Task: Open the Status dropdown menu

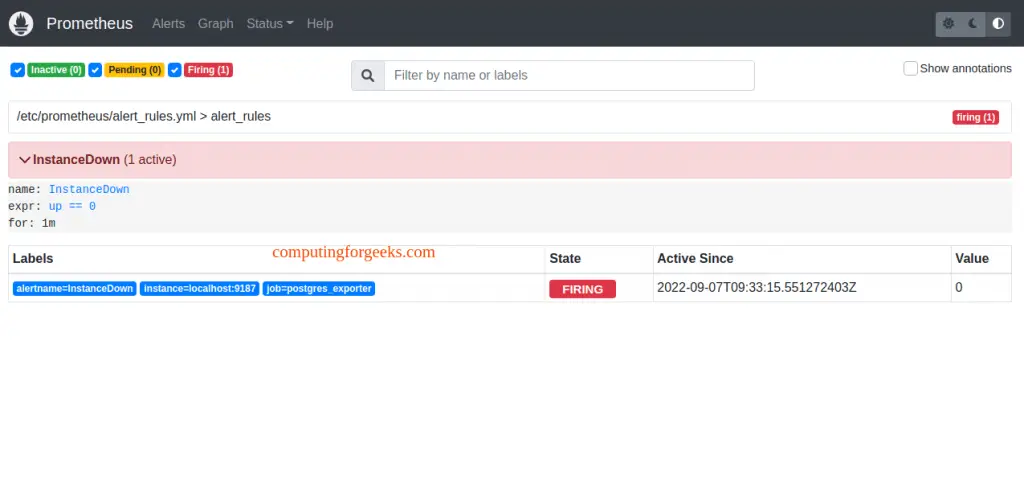Action: [270, 24]
